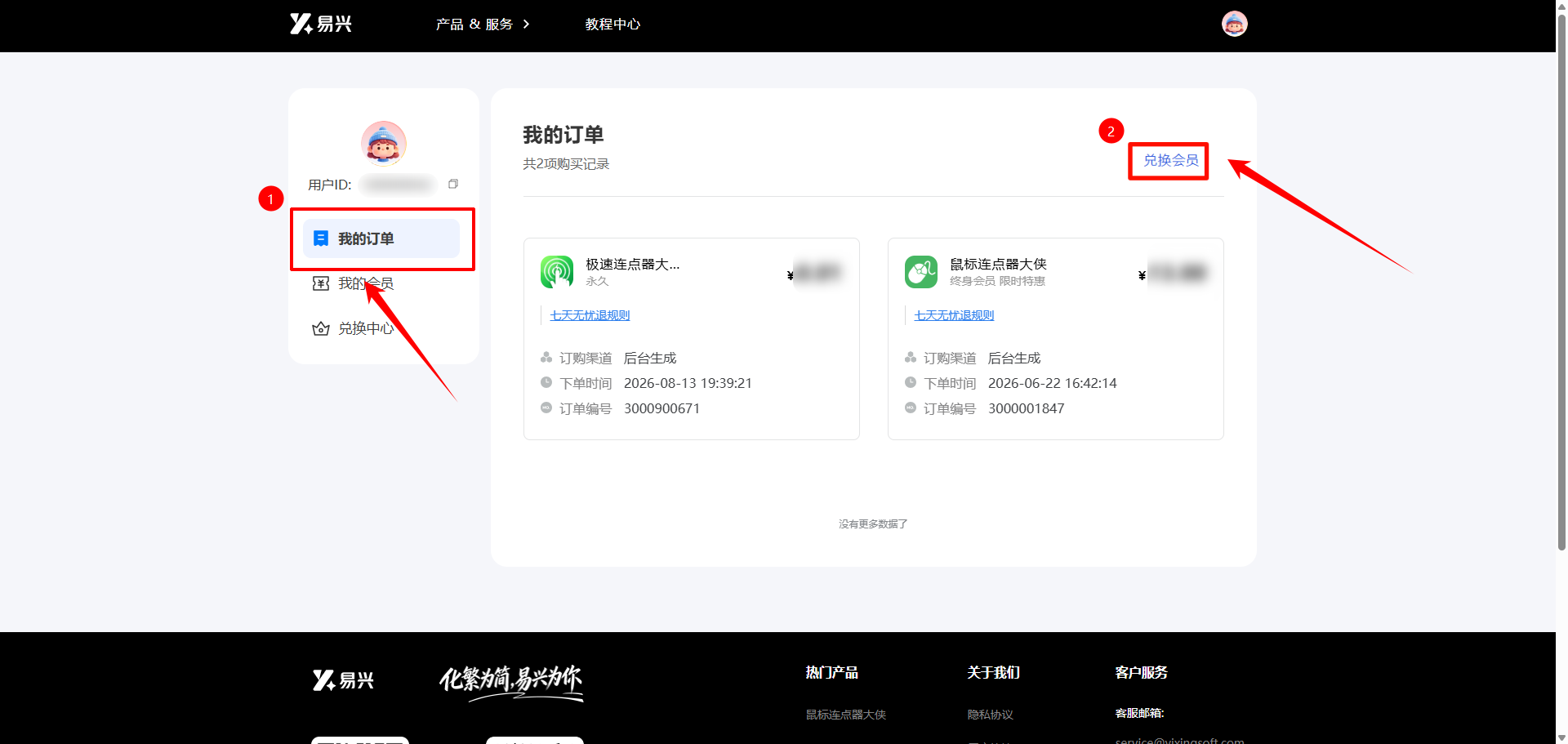Image resolution: width=1568 pixels, height=744 pixels.
Task: Click the 关于我们 footer heading
Action: pyautogui.click(x=994, y=672)
